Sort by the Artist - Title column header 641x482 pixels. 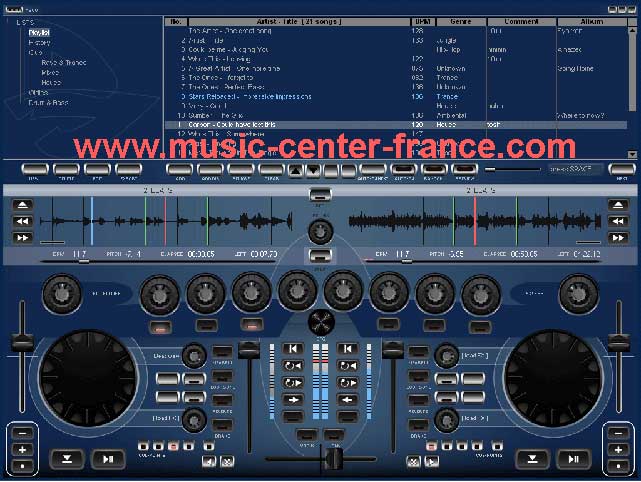(x=299, y=22)
